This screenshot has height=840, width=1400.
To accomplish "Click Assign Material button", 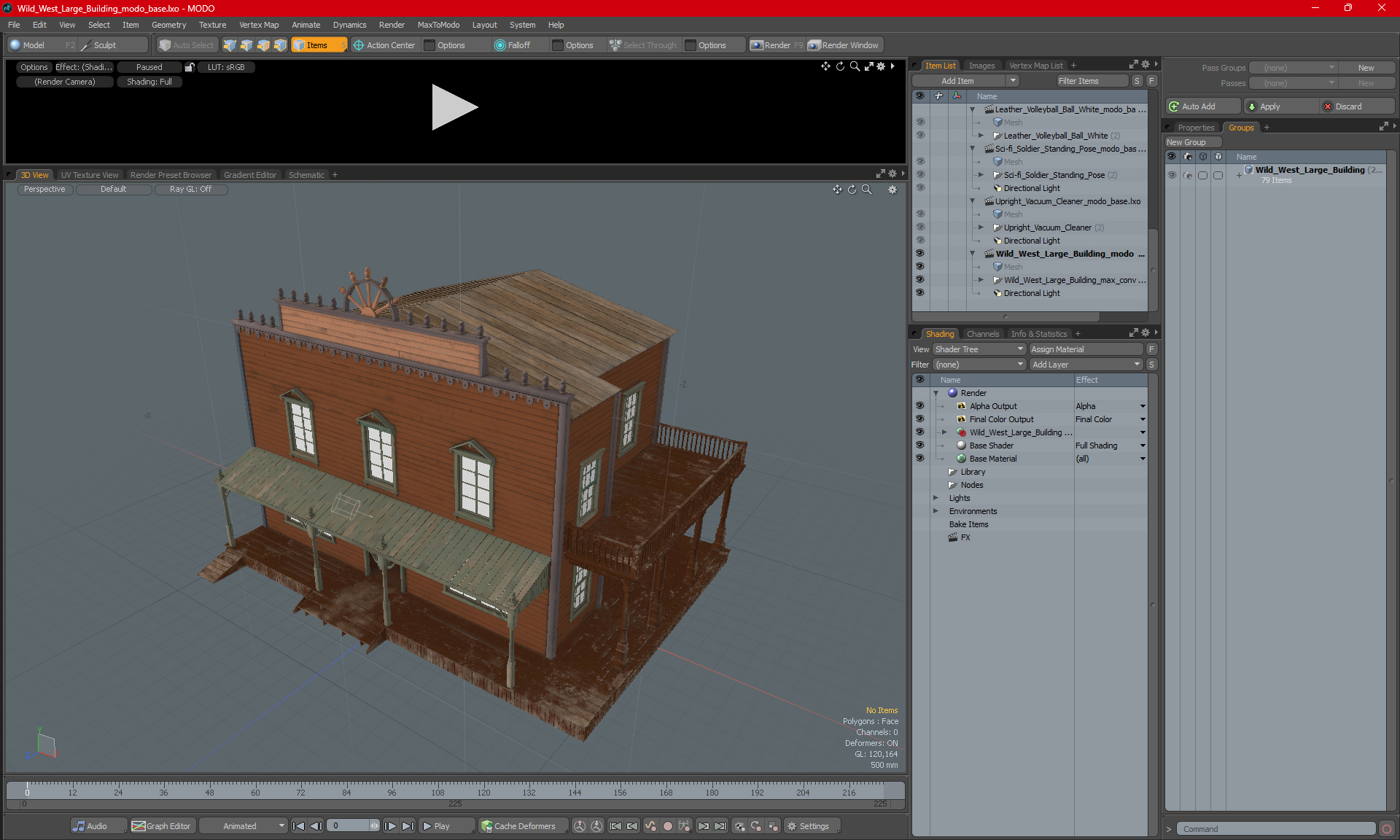I will pyautogui.click(x=1086, y=349).
